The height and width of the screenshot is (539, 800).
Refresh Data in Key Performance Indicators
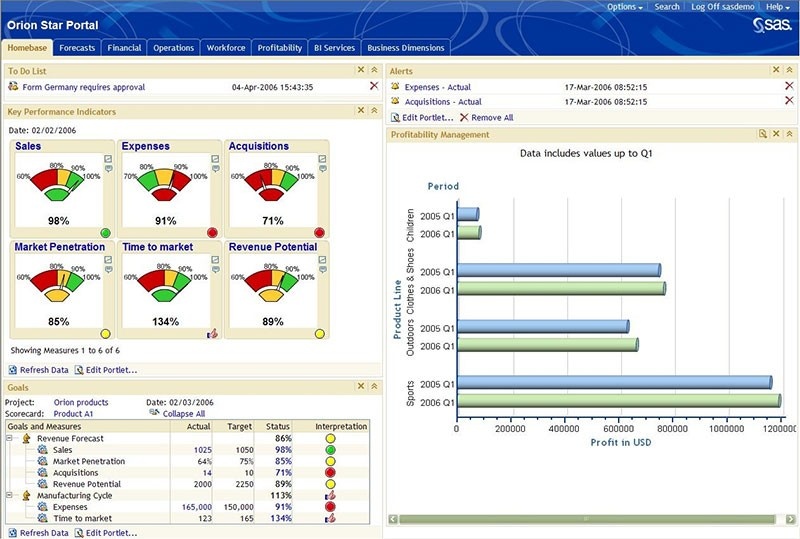click(39, 370)
